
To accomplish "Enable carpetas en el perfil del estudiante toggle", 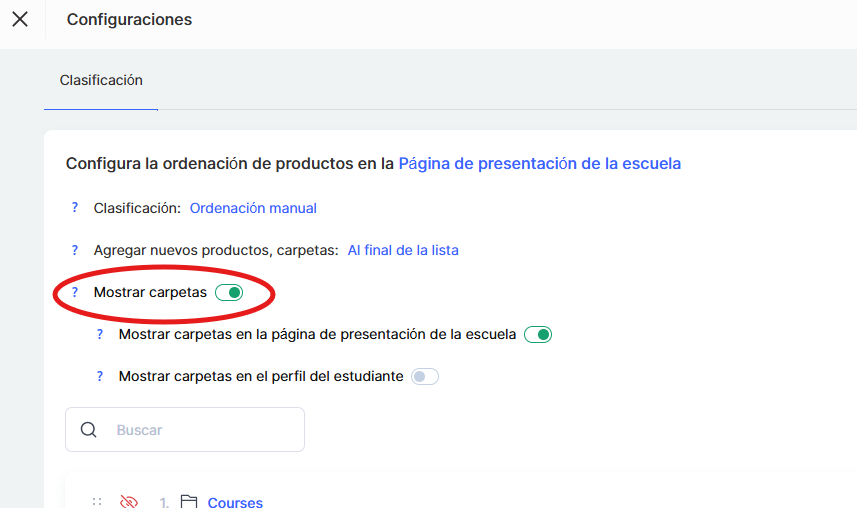I will (x=425, y=376).
